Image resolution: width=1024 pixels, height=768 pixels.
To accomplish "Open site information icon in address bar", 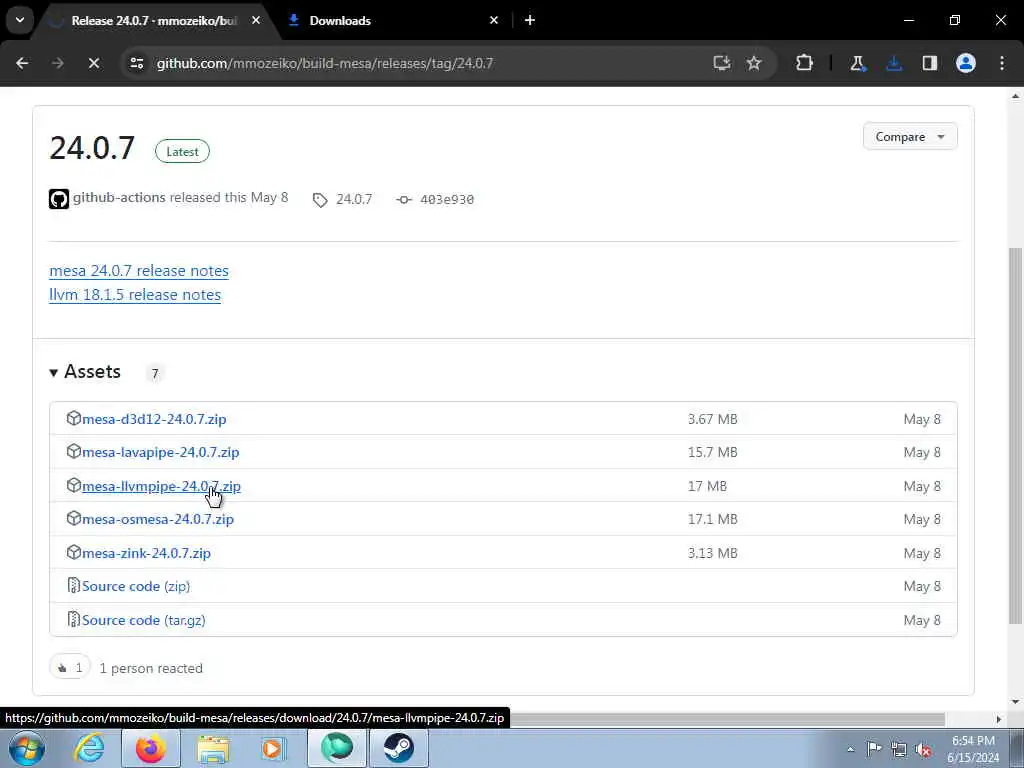I will [x=136, y=63].
